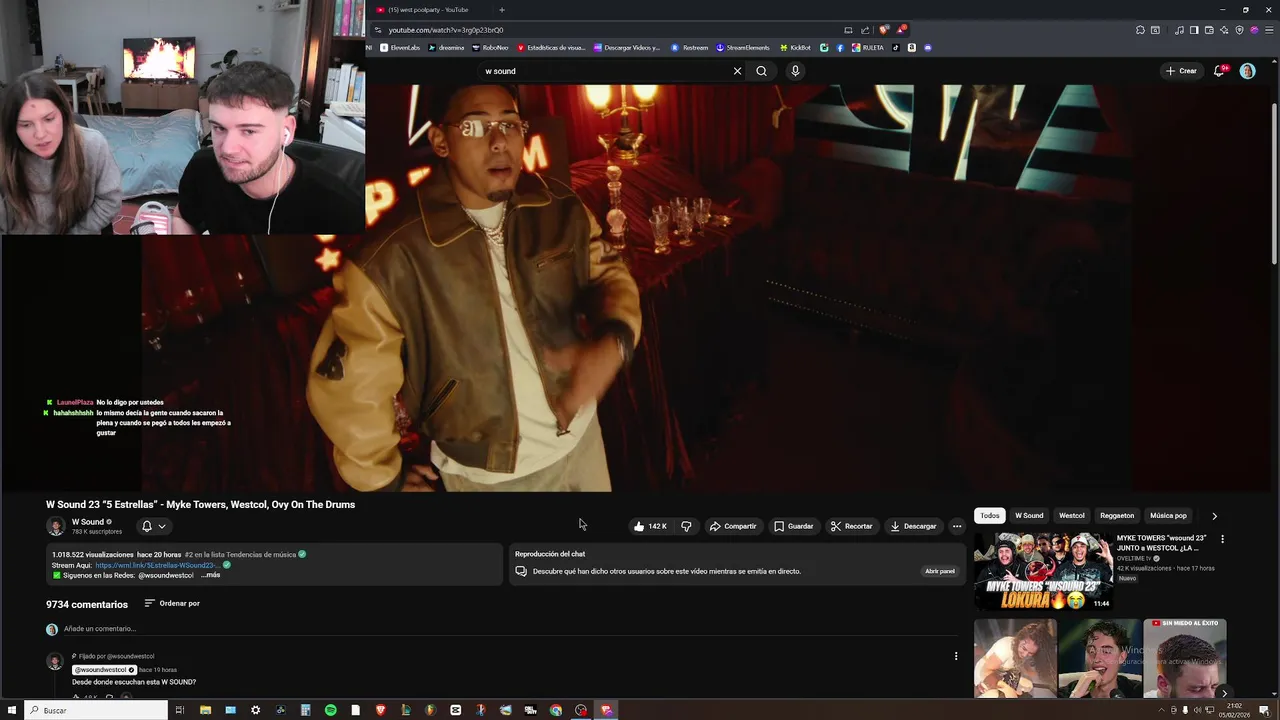Click the YouTube search magnifier button
Screen dimensions: 1280x720
click(761, 71)
